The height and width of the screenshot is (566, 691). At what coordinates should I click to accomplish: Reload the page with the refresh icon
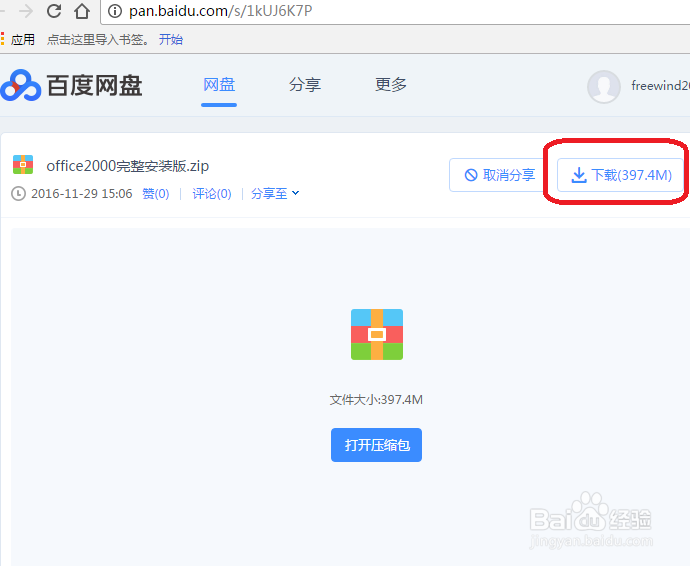click(54, 11)
